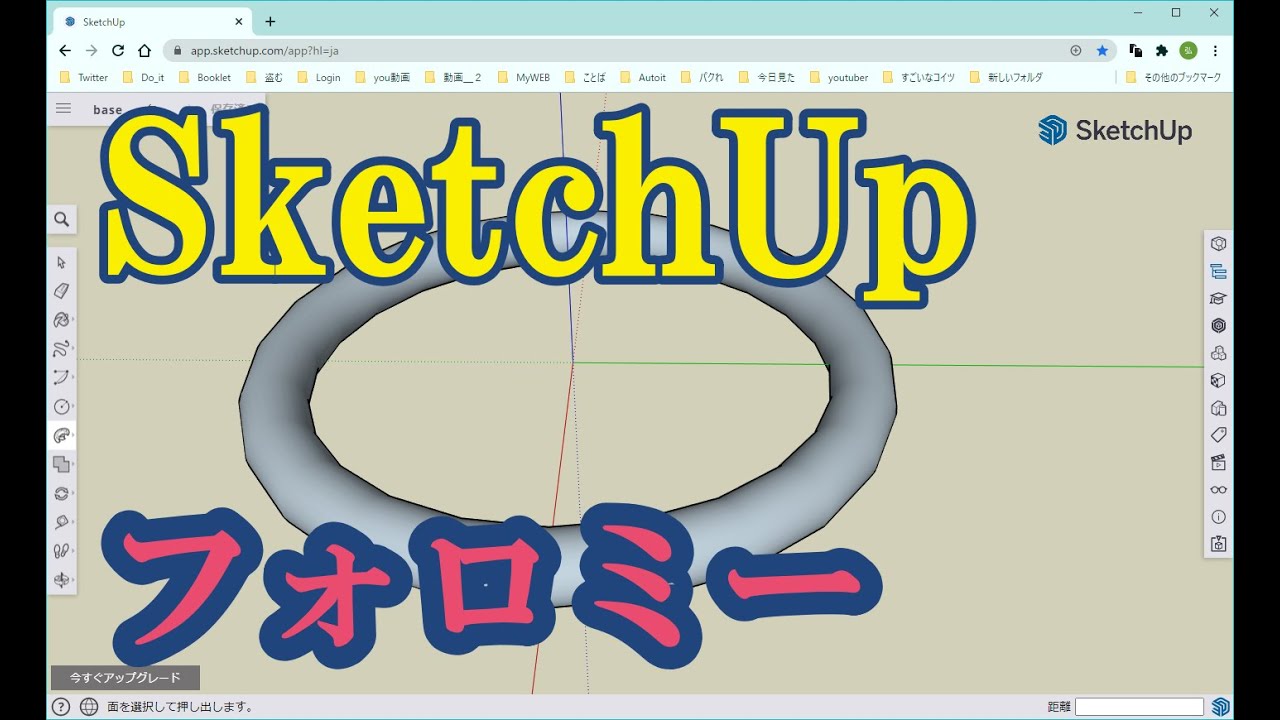Open the Solid Inspector panel
The image size is (1280, 720).
(x=1218, y=544)
